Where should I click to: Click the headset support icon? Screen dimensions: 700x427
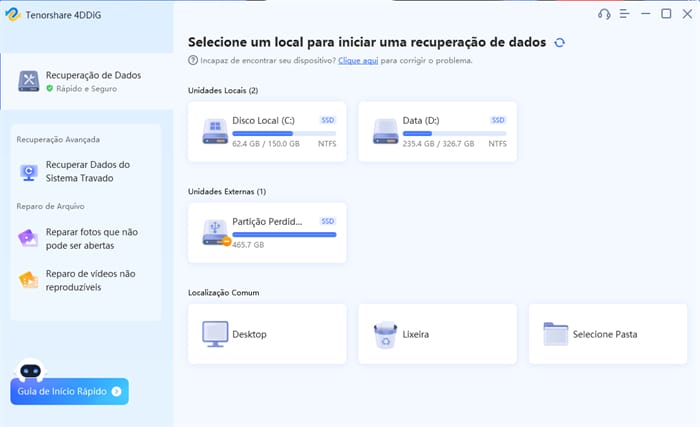pyautogui.click(x=604, y=14)
